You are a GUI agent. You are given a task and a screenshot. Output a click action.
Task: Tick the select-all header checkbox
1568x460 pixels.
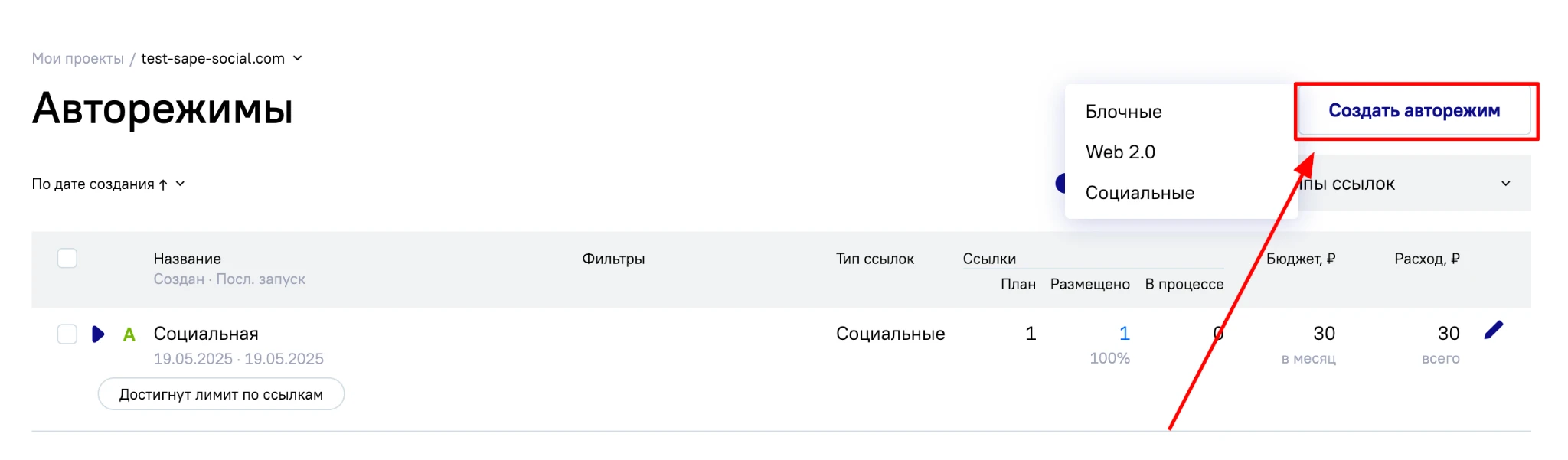point(67,259)
